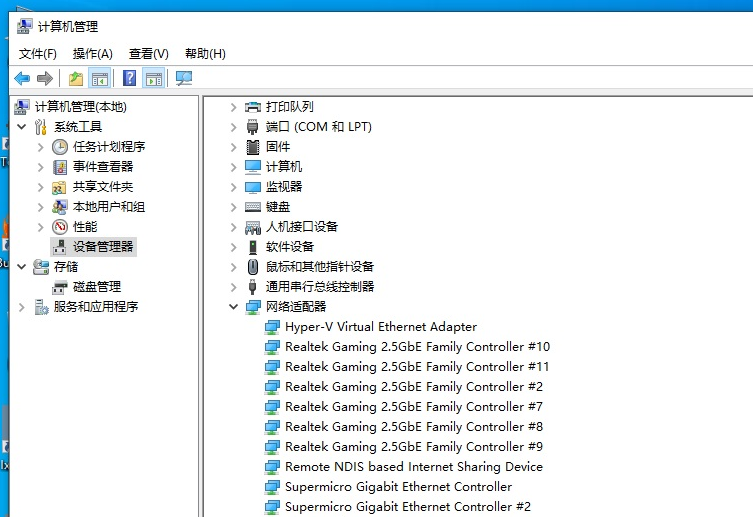
Task: Select the 设备管理器 tree item
Action: [x=103, y=247]
